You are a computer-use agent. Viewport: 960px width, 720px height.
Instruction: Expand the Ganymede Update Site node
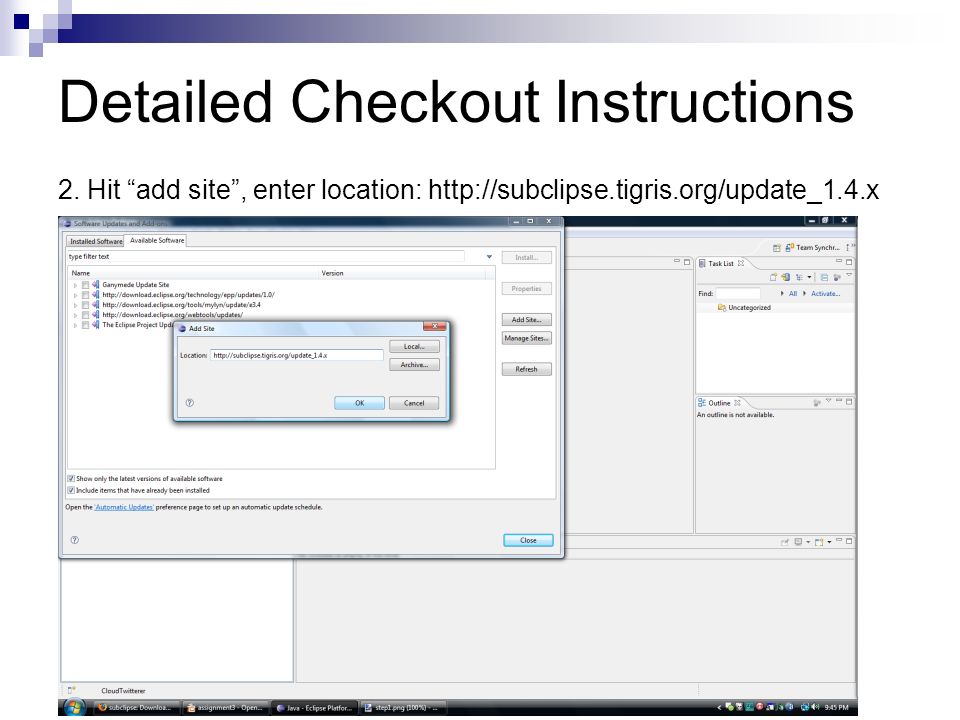pos(76,285)
